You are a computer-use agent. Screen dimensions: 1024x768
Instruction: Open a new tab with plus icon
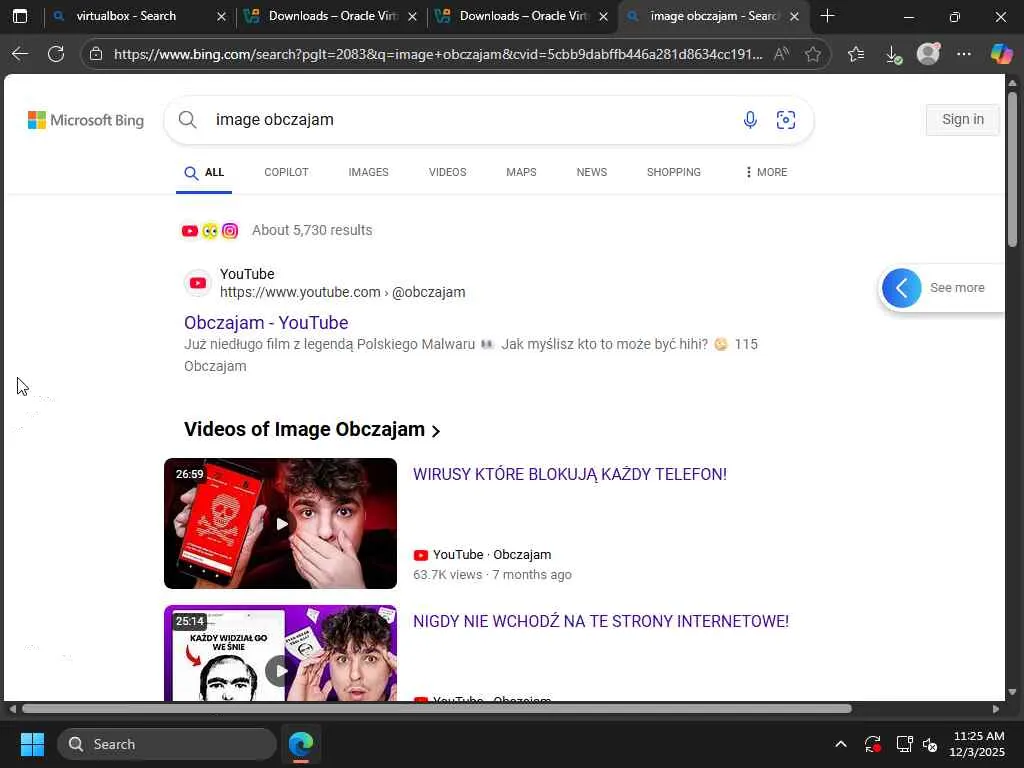[x=827, y=16]
